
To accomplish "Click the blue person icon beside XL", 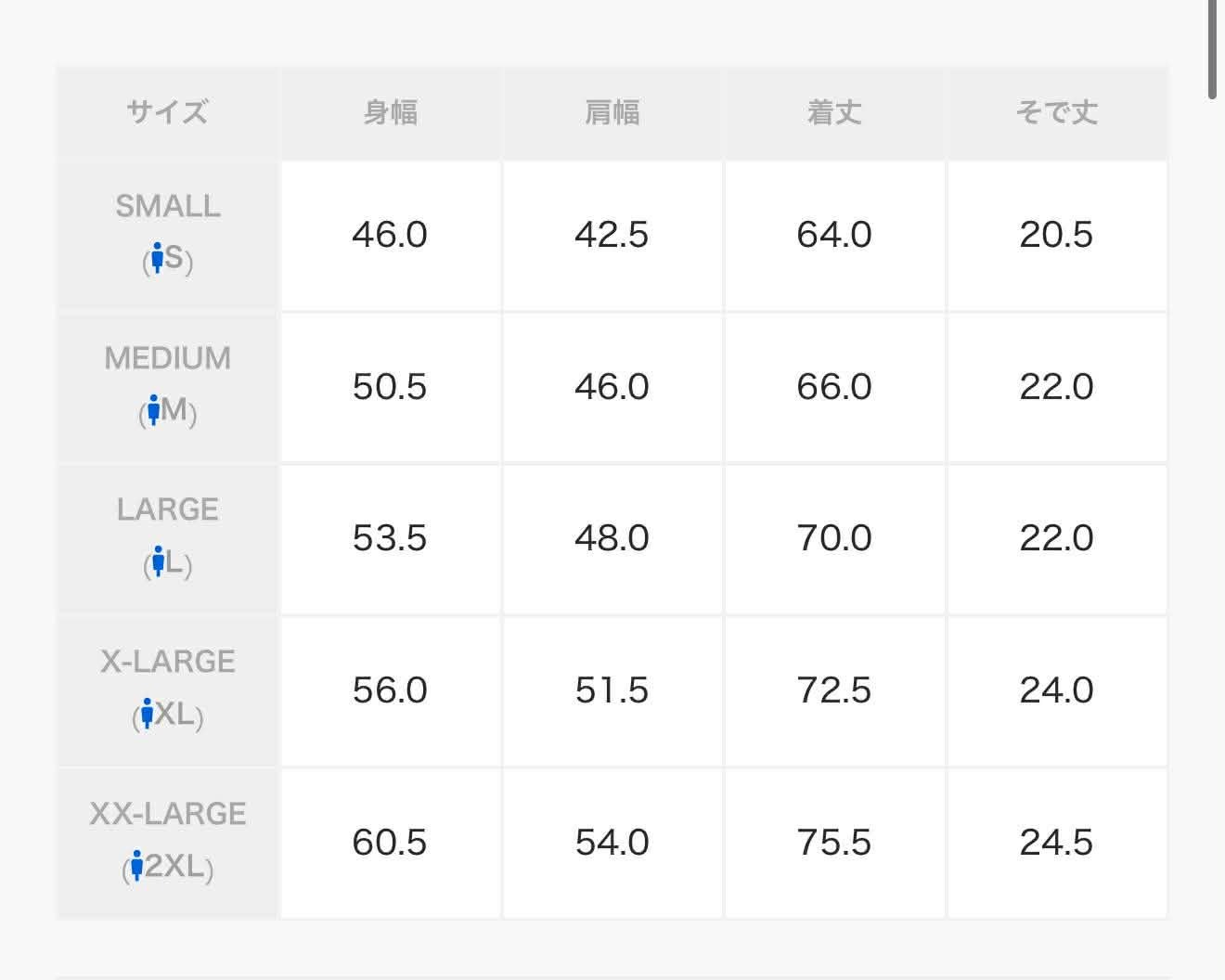I will 147,714.
